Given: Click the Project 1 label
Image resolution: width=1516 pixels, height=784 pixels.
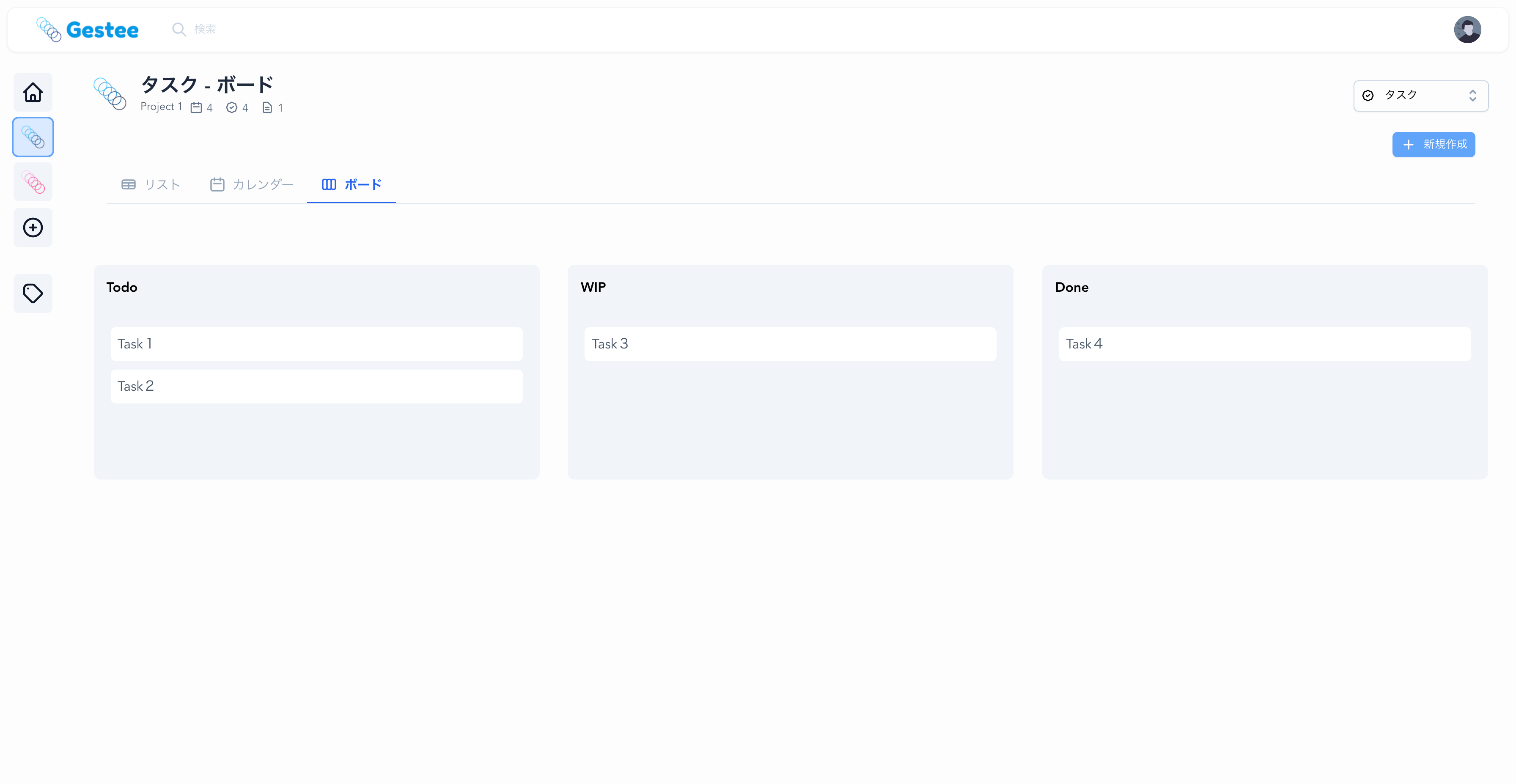Looking at the screenshot, I should (x=161, y=107).
